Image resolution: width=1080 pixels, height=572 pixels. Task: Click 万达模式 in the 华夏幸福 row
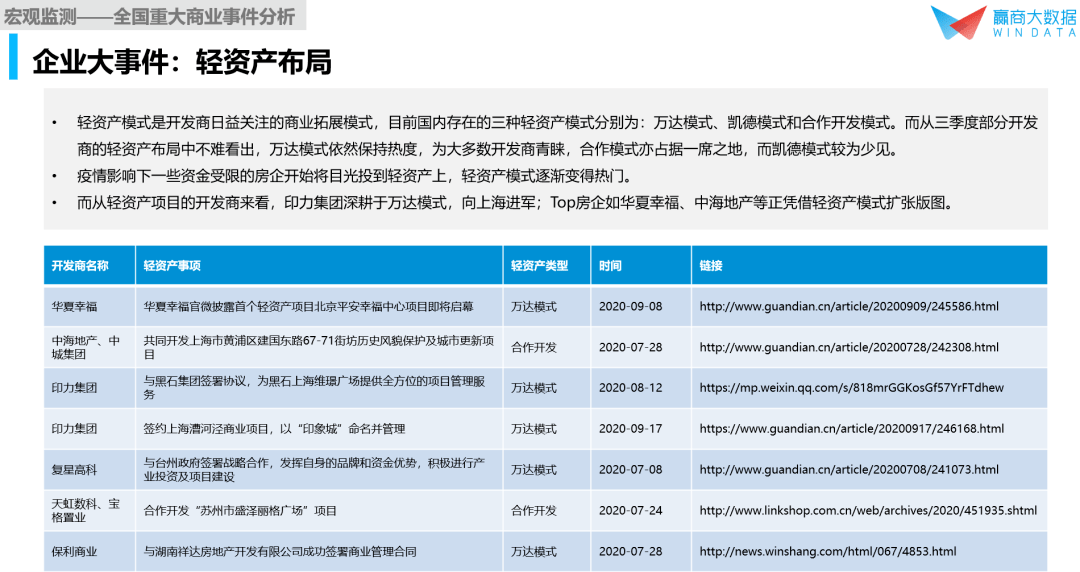[x=534, y=307]
